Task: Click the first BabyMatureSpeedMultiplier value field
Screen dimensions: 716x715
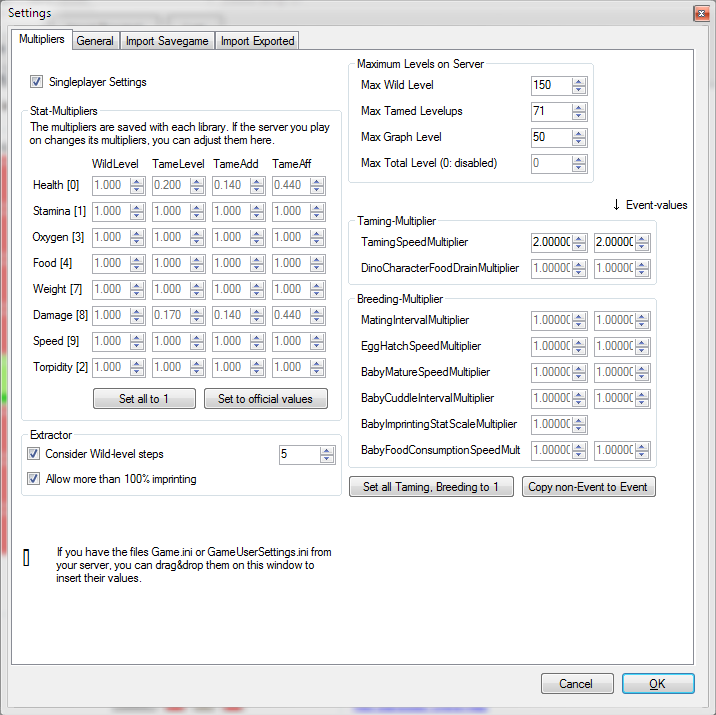Action: (x=552, y=373)
